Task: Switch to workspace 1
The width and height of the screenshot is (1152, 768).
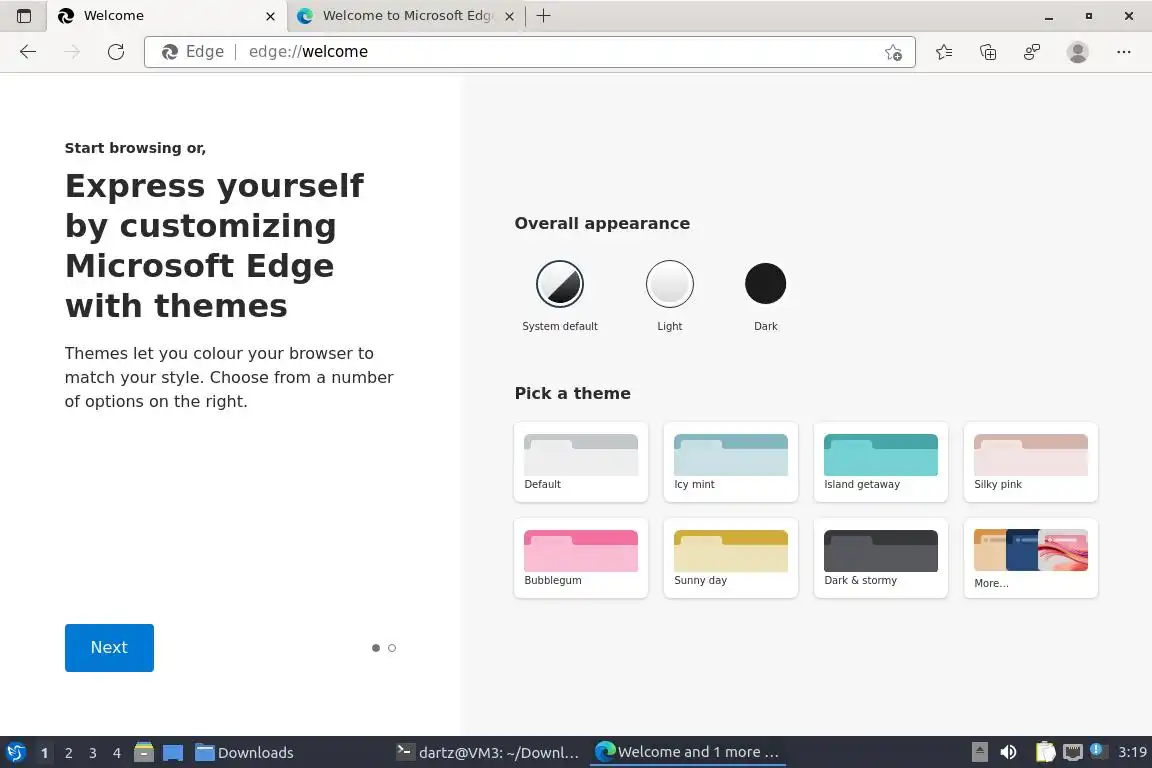Action: coord(45,753)
